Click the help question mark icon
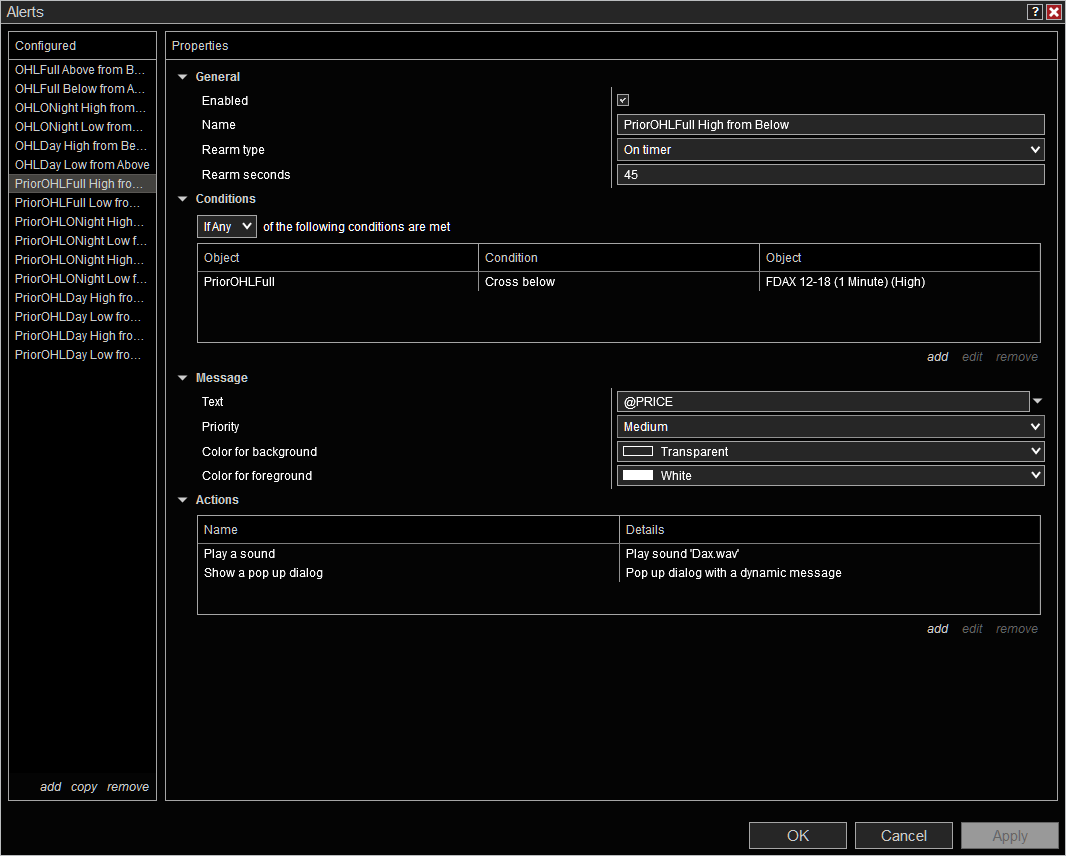This screenshot has width=1066, height=856. tap(1035, 12)
